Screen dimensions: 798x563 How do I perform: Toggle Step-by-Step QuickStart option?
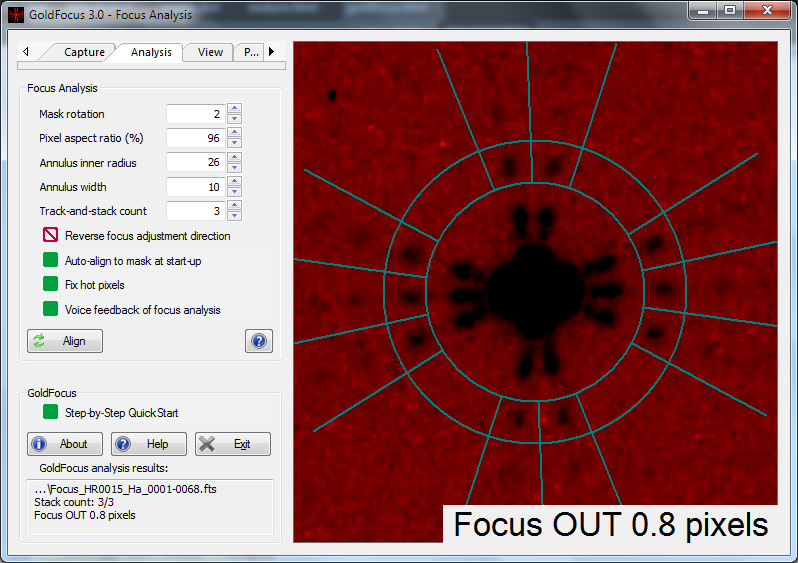tap(50, 411)
